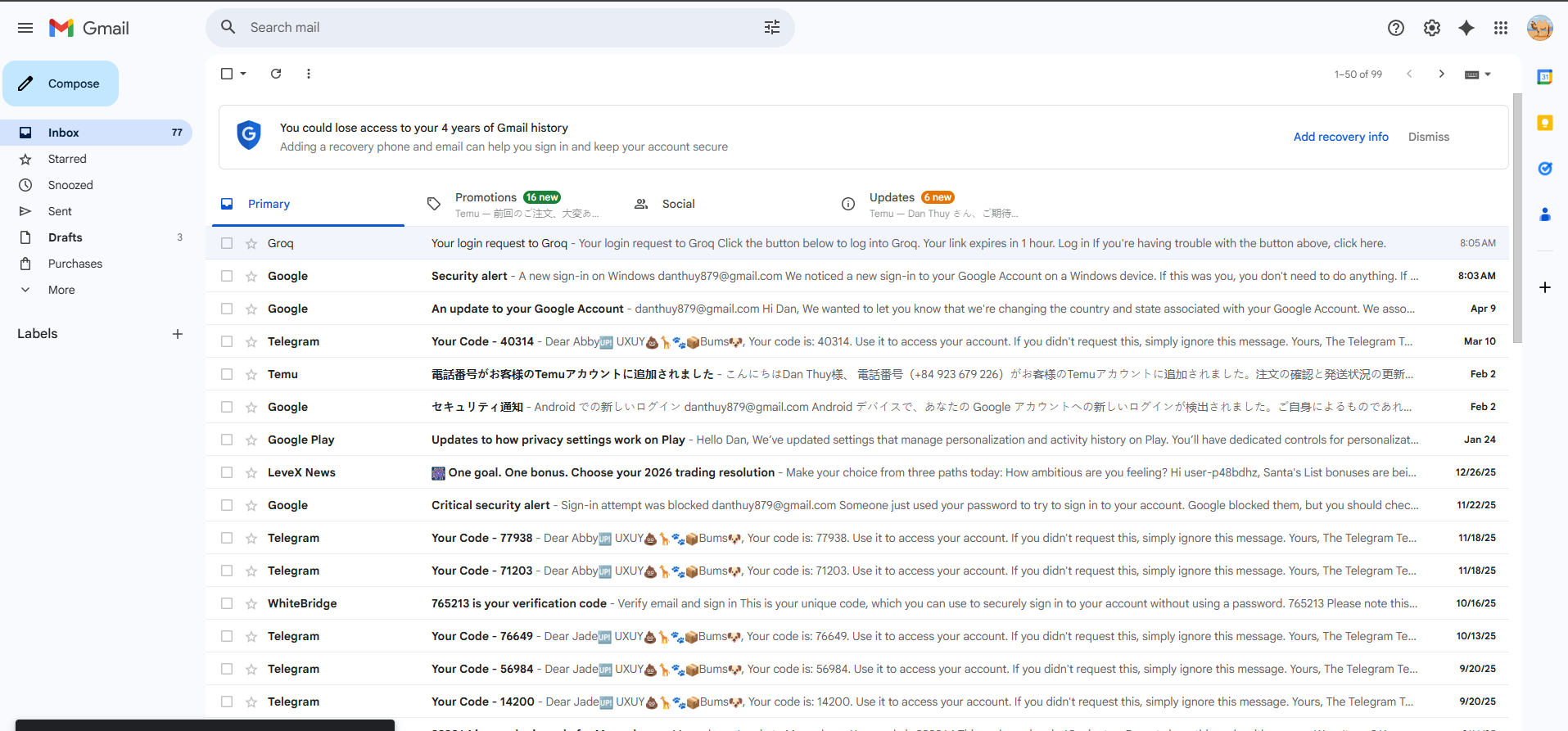The image size is (1568, 731).
Task: Get add-ons plus icon in side panel
Action: coord(1545,287)
